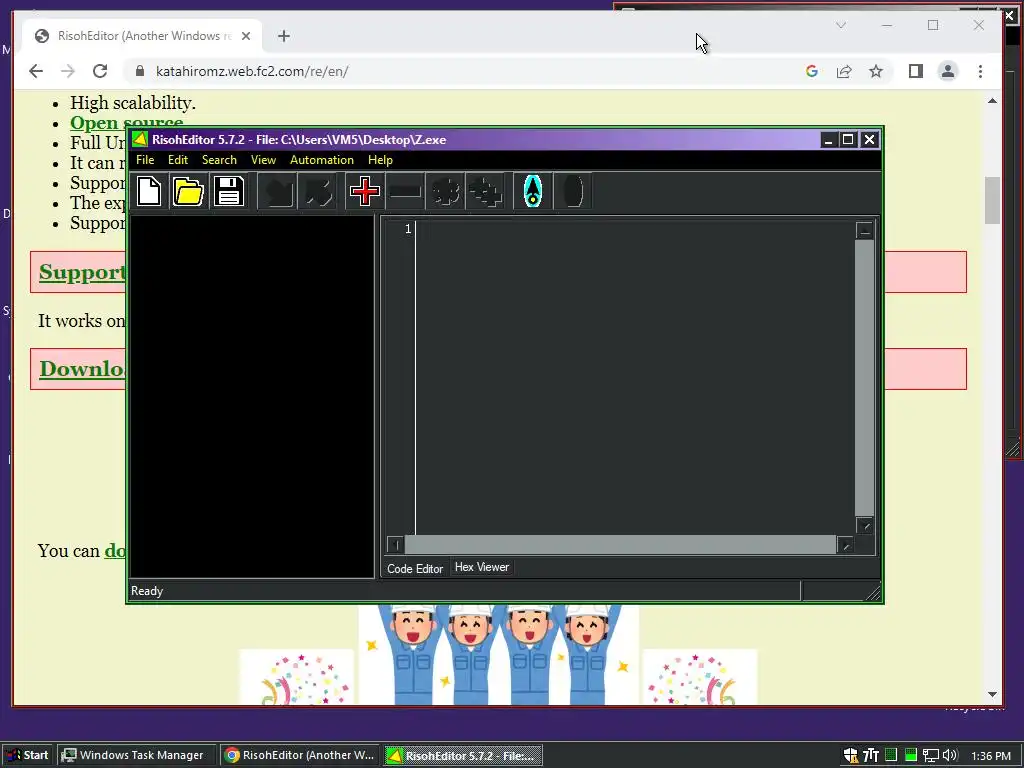Click Chrome's forward navigation arrow
1024x768 pixels.
tap(68, 71)
